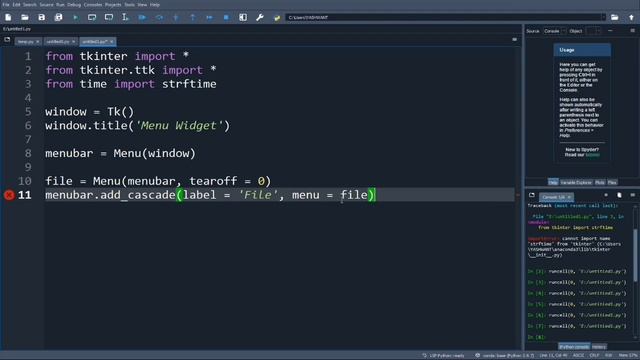Open the editor Browse tabs icon

click(x=7, y=40)
